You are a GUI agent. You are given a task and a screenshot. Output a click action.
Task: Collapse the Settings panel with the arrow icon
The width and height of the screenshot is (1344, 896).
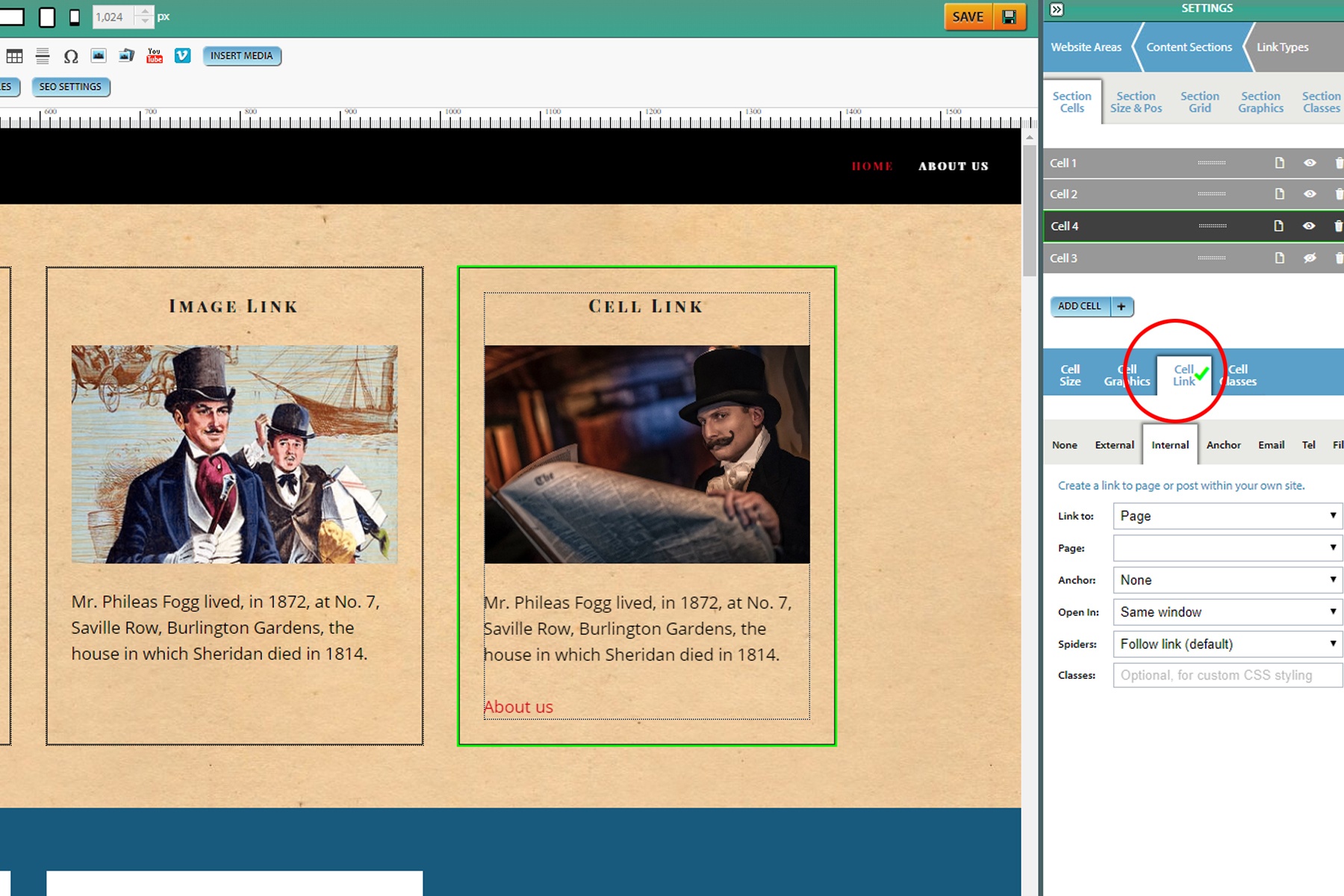coord(1057,9)
